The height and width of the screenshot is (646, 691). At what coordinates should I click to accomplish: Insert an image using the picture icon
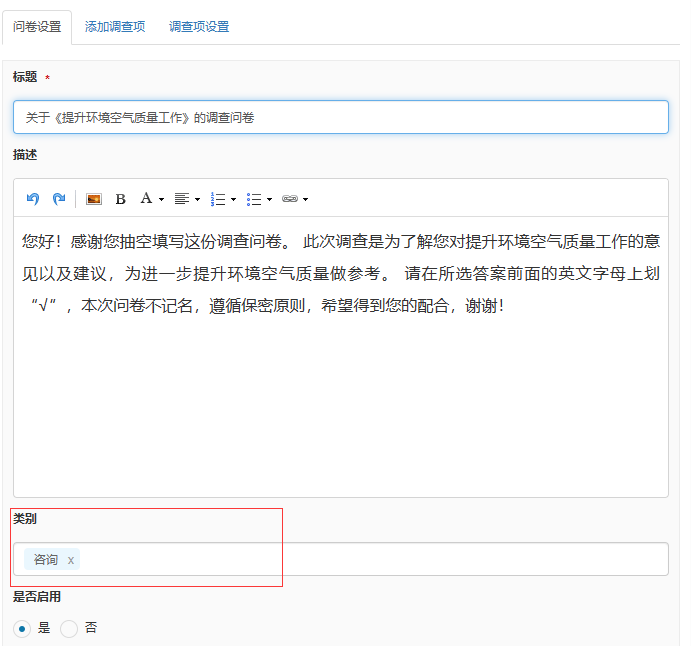tap(93, 199)
